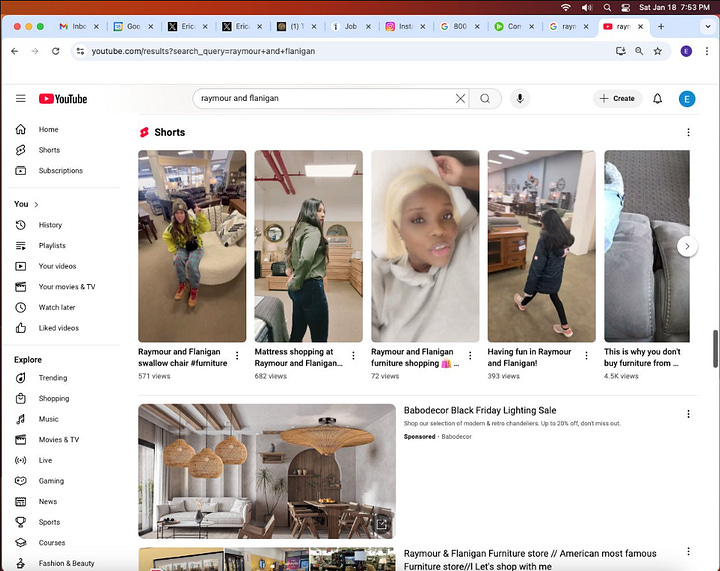This screenshot has height=571, width=720.
Task: Open the account avatar menu in YouTube
Action: coord(687,99)
